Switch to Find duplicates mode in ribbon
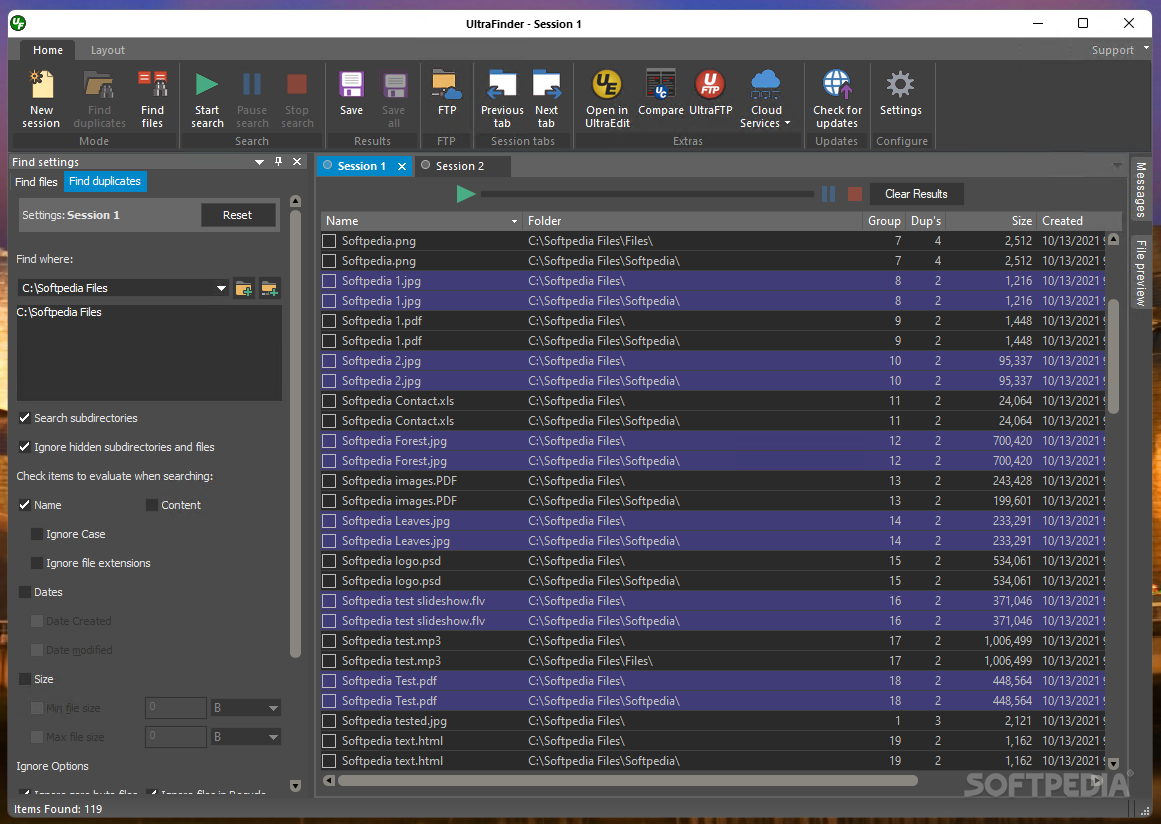1161x824 pixels. pyautogui.click(x=99, y=100)
